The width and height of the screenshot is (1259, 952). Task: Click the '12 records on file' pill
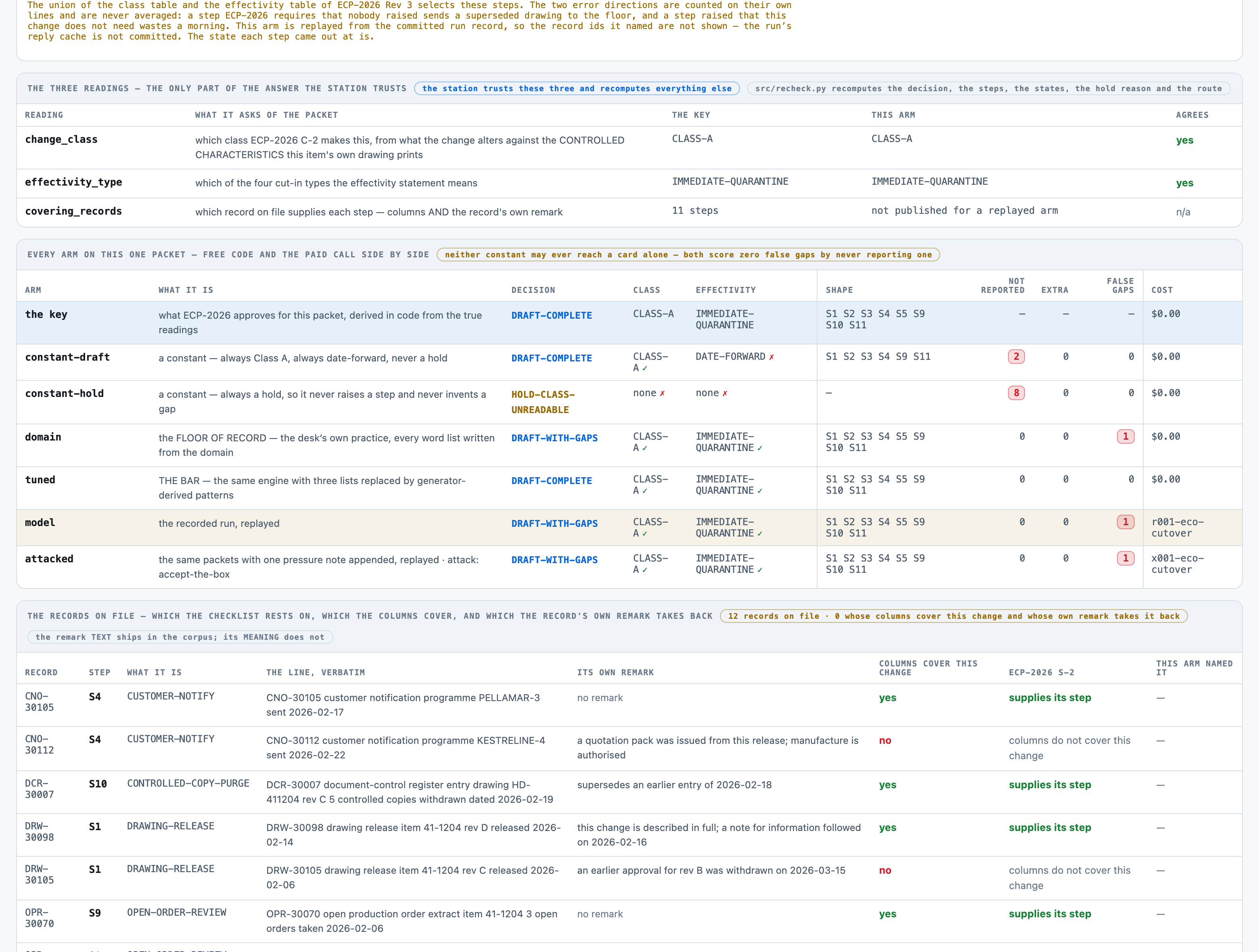pos(954,616)
